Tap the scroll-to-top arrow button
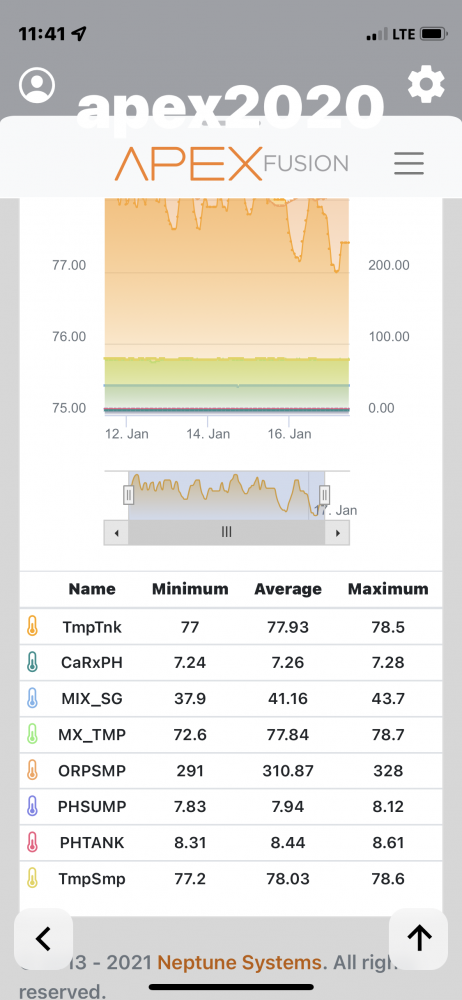The width and height of the screenshot is (462, 1000). click(x=419, y=939)
